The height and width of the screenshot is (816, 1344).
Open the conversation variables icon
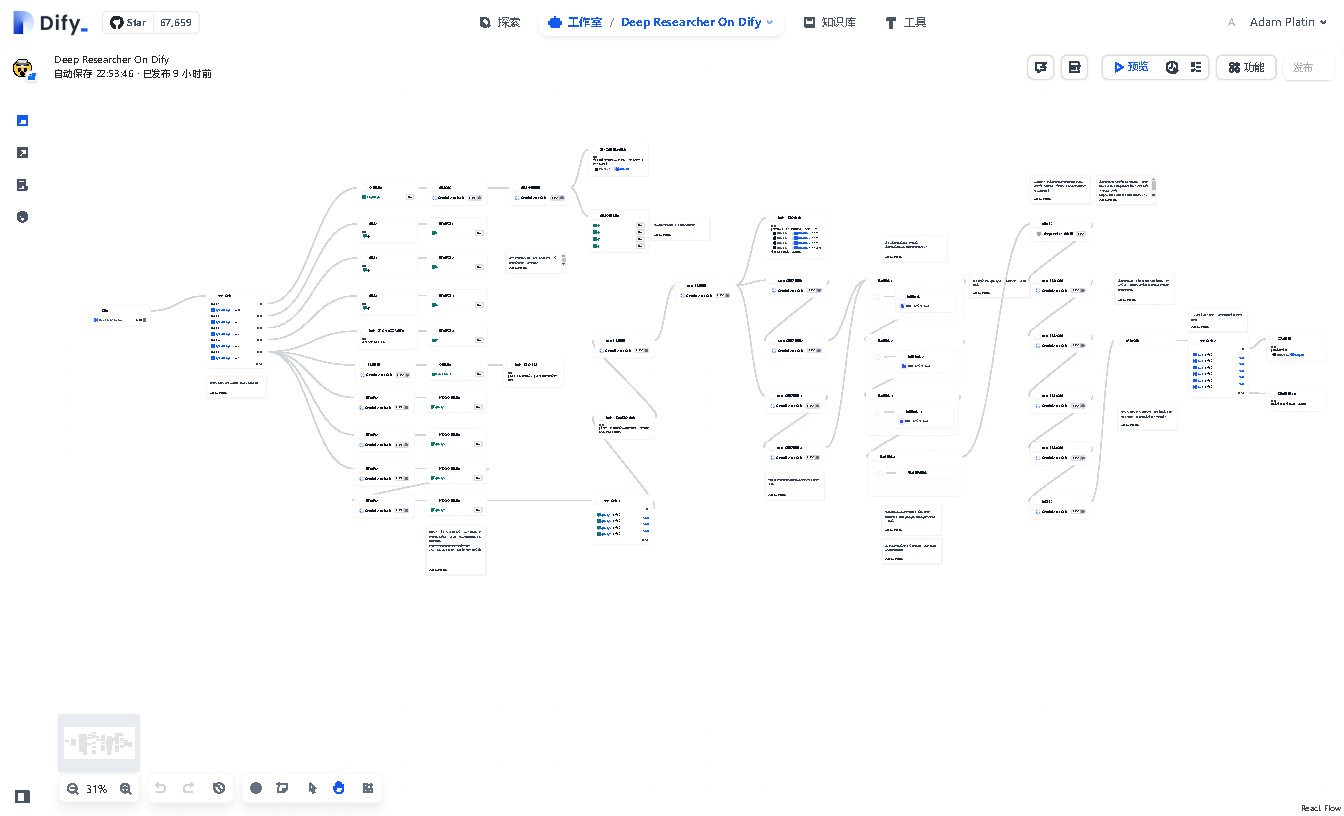(x=1041, y=67)
